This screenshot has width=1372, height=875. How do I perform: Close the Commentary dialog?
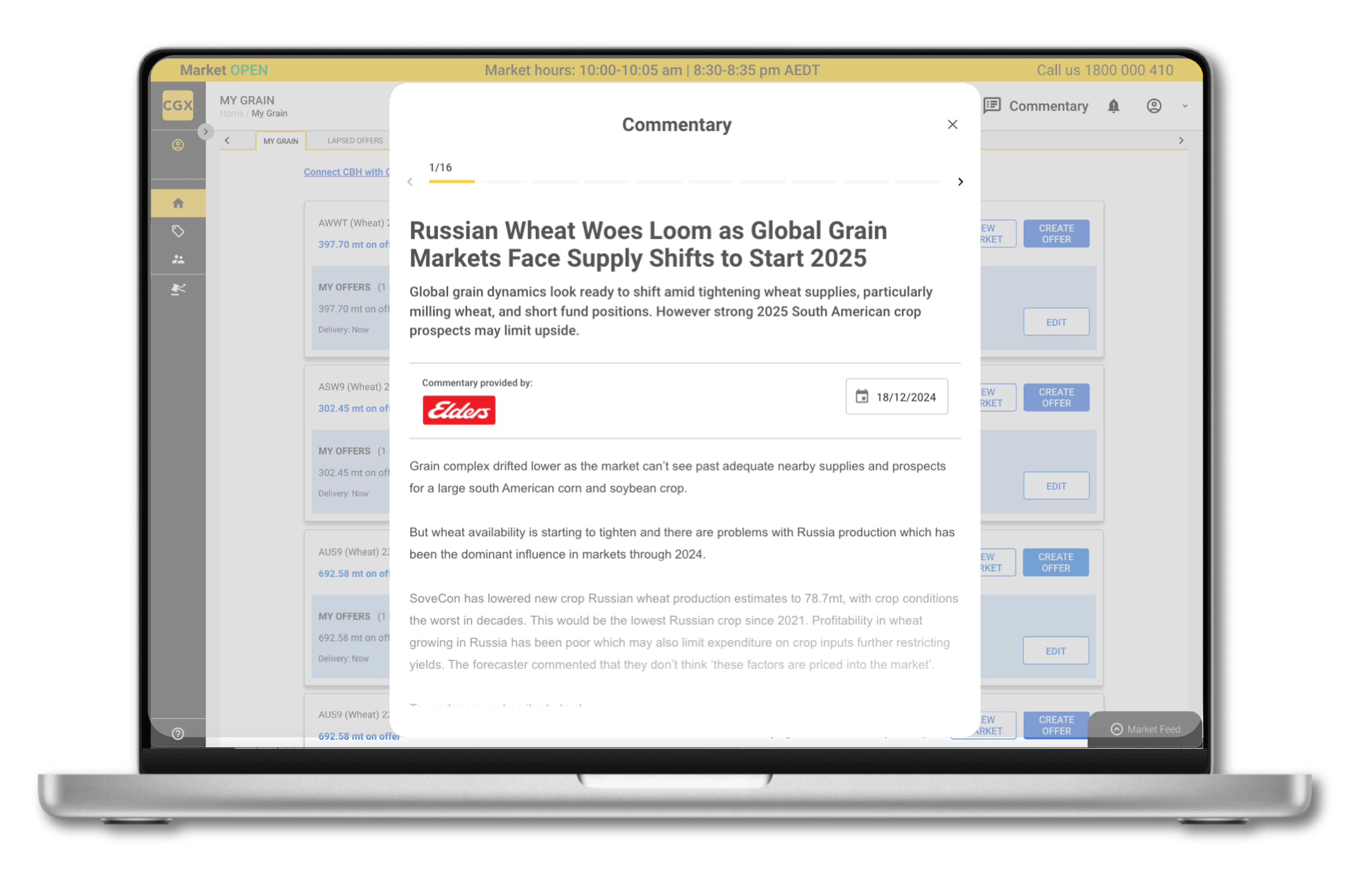(x=952, y=125)
